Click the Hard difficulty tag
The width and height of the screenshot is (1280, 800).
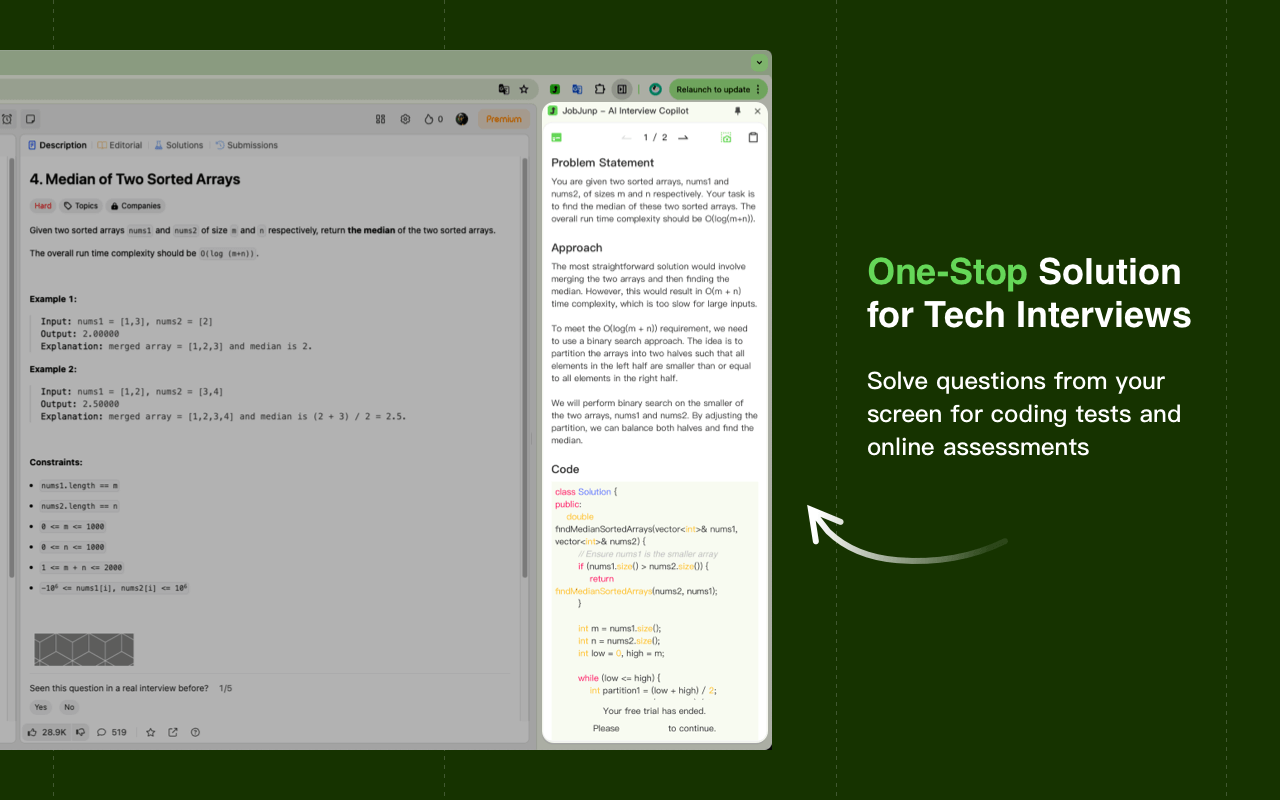tap(43, 206)
